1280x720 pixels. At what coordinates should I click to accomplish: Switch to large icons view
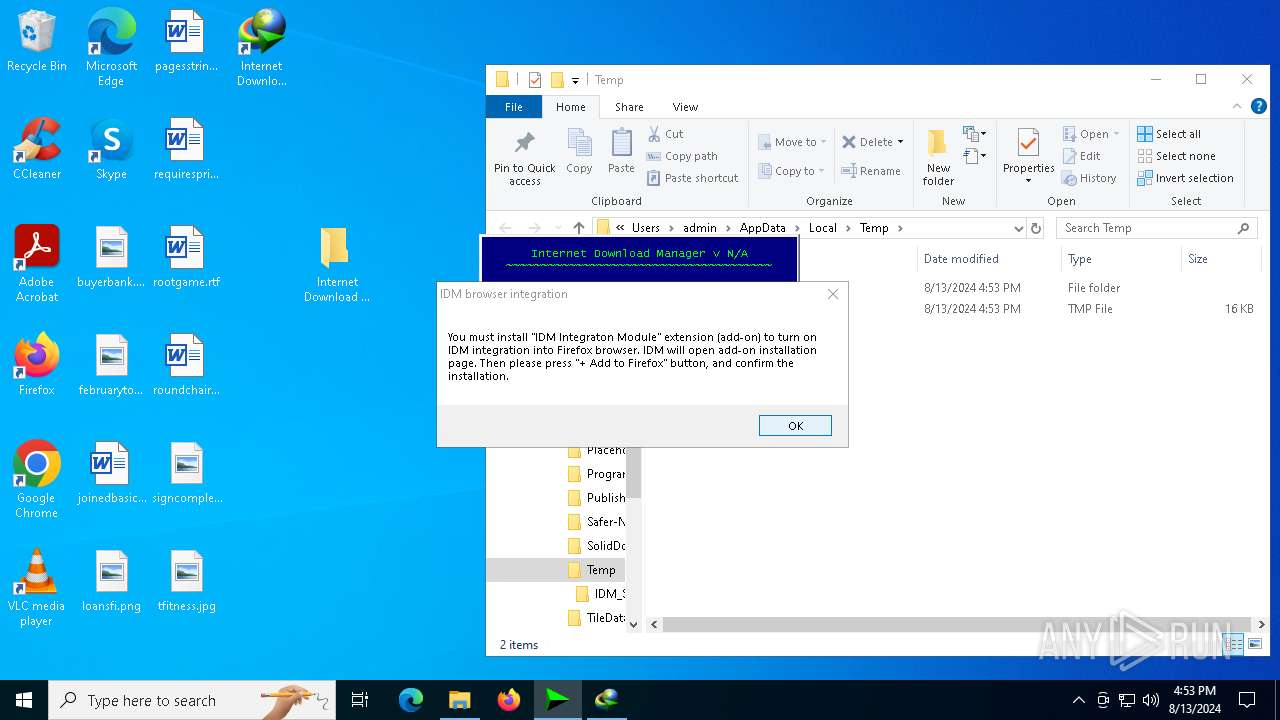pyautogui.click(x=1255, y=644)
